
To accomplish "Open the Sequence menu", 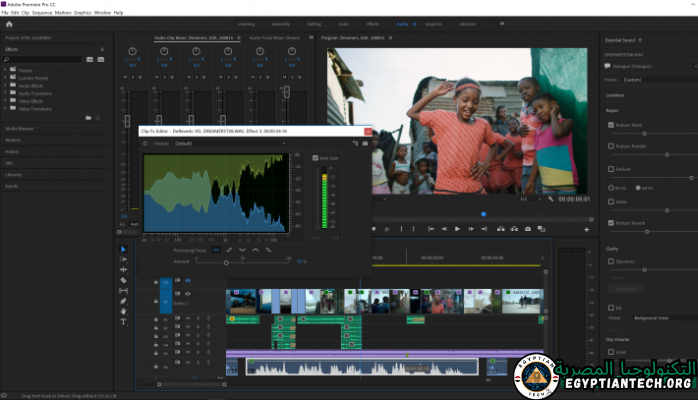I will pos(41,12).
